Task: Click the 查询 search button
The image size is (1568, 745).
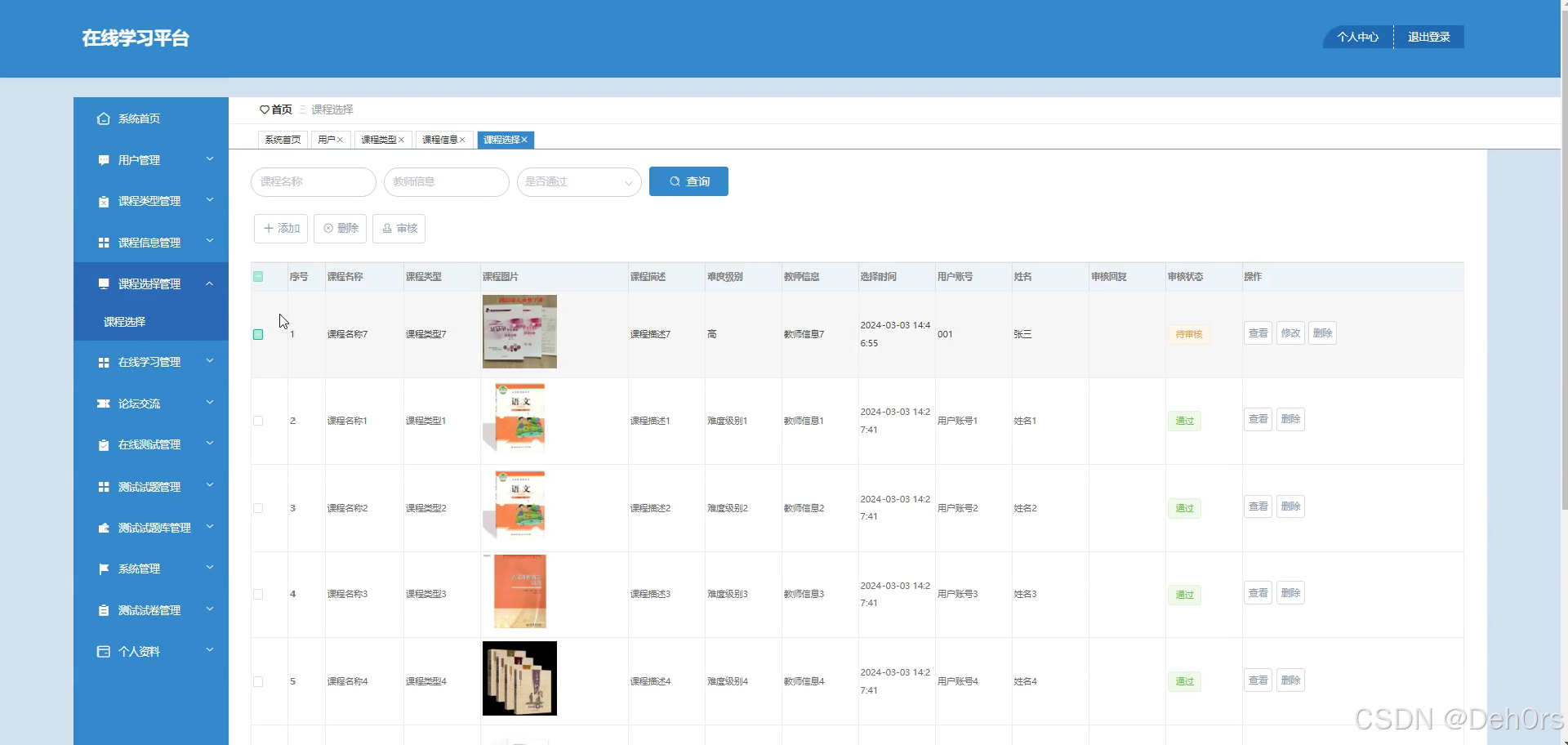Action: pos(688,181)
